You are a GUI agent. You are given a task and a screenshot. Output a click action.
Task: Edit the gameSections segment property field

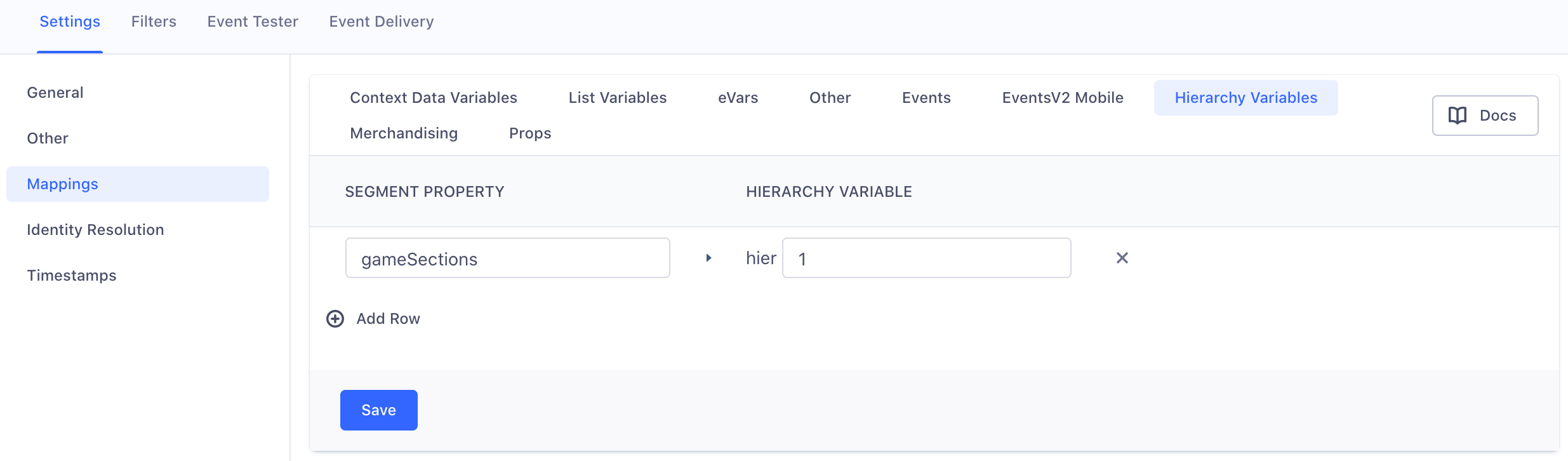tap(507, 258)
